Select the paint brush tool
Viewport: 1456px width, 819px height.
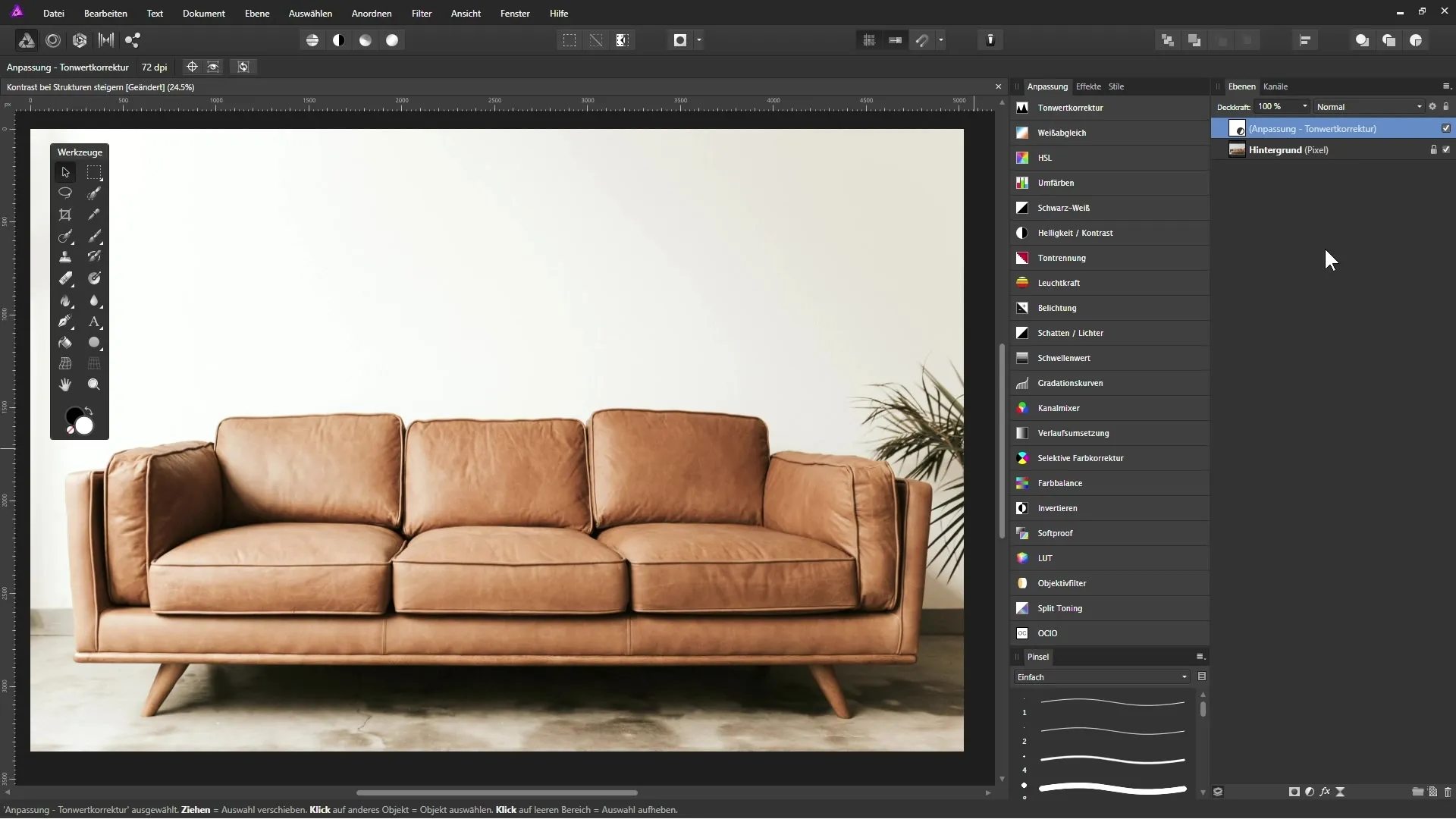[x=94, y=236]
